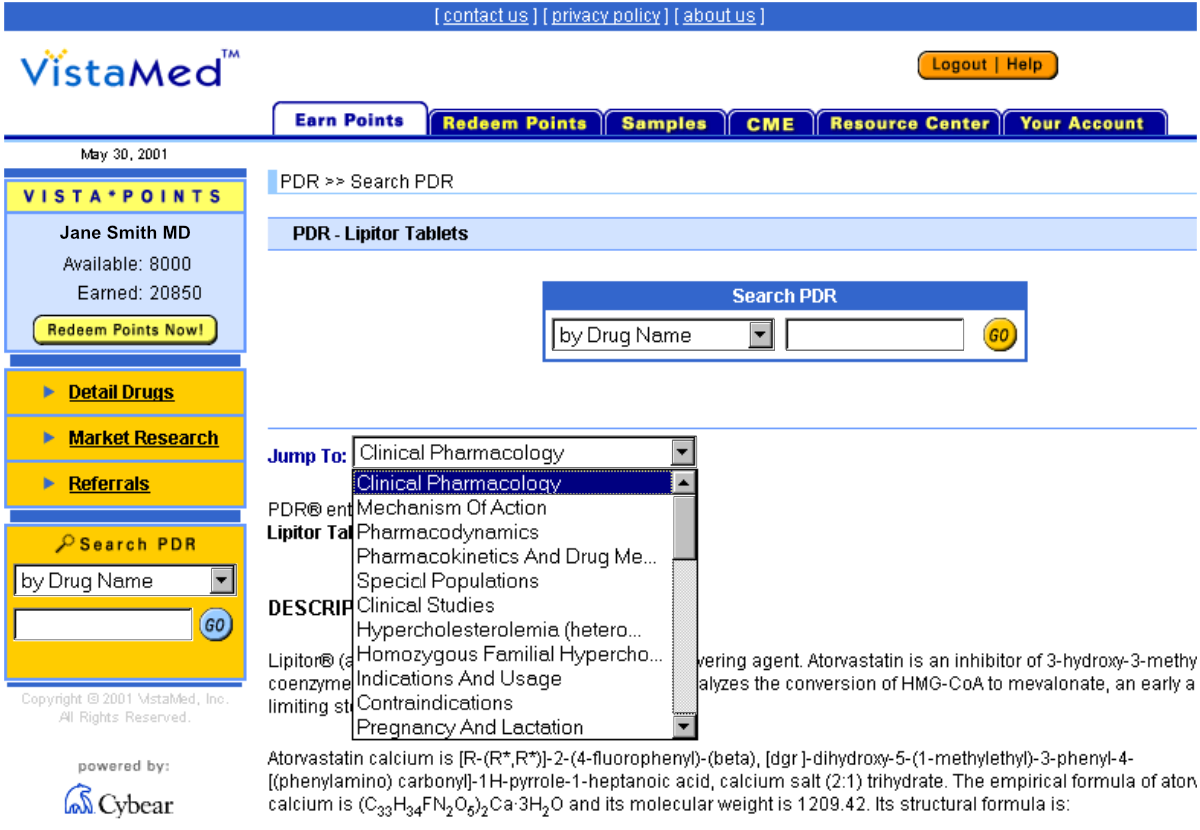This screenshot has width=1200, height=830.
Task: Click the main Search PDR text field
Action: pyautogui.click(x=875, y=335)
